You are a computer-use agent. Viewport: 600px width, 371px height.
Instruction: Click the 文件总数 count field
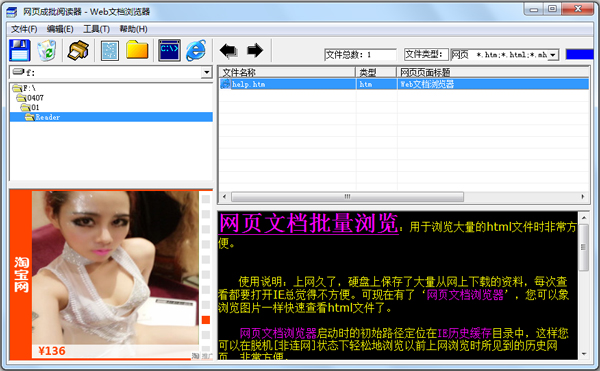360,55
